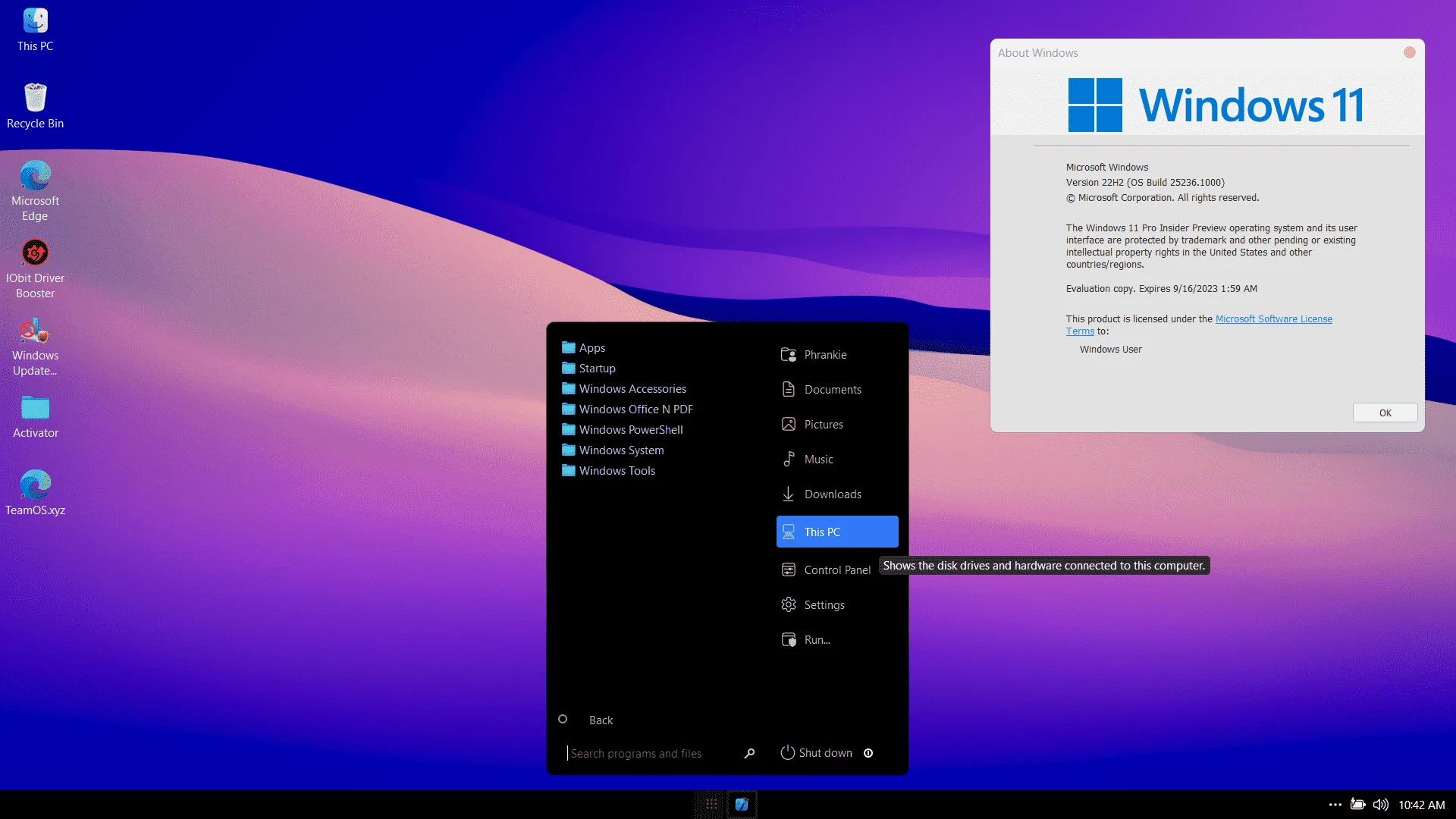Click the volume speaker tray icon

tap(1381, 805)
